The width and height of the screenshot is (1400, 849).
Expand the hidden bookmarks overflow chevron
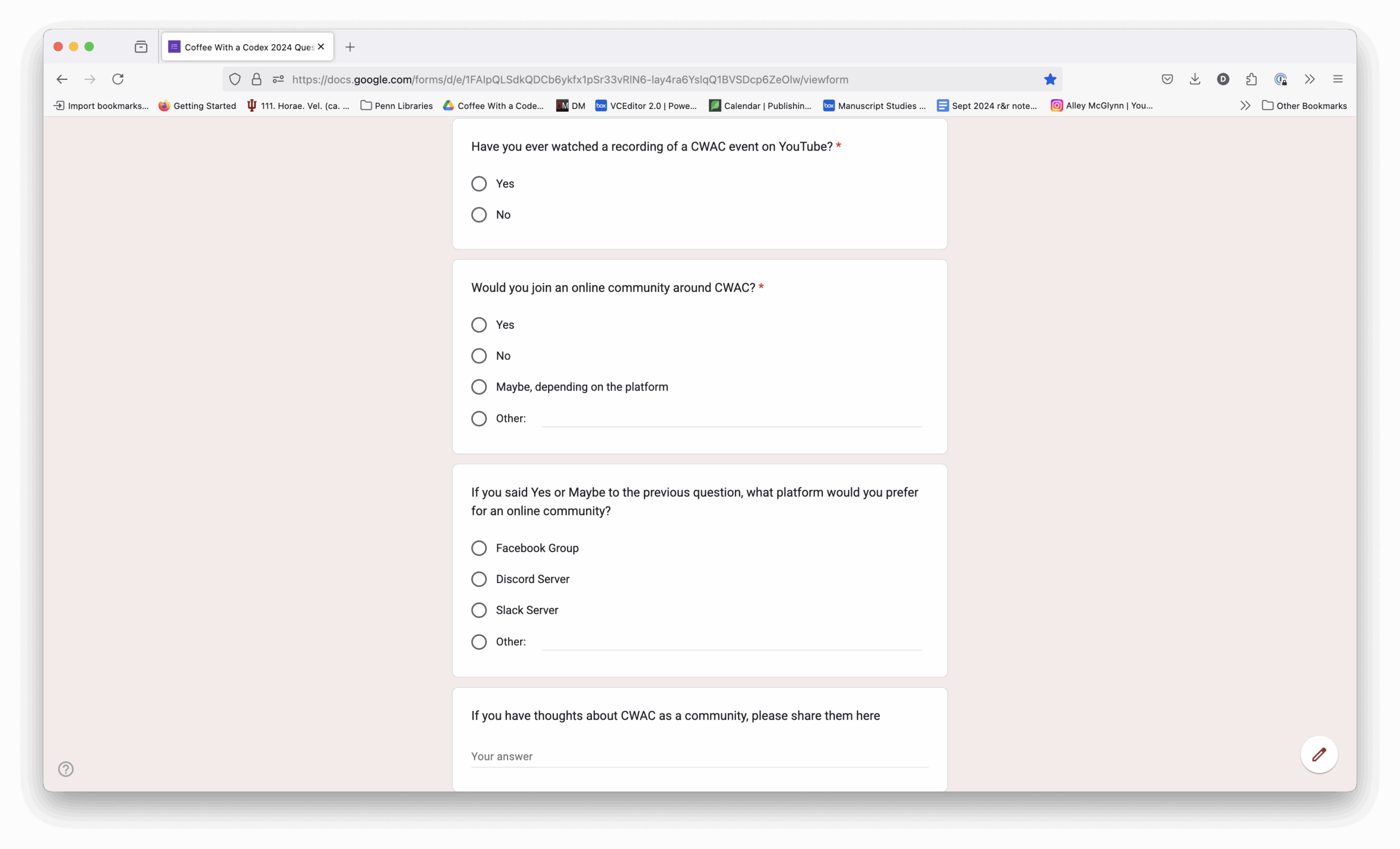click(1245, 106)
